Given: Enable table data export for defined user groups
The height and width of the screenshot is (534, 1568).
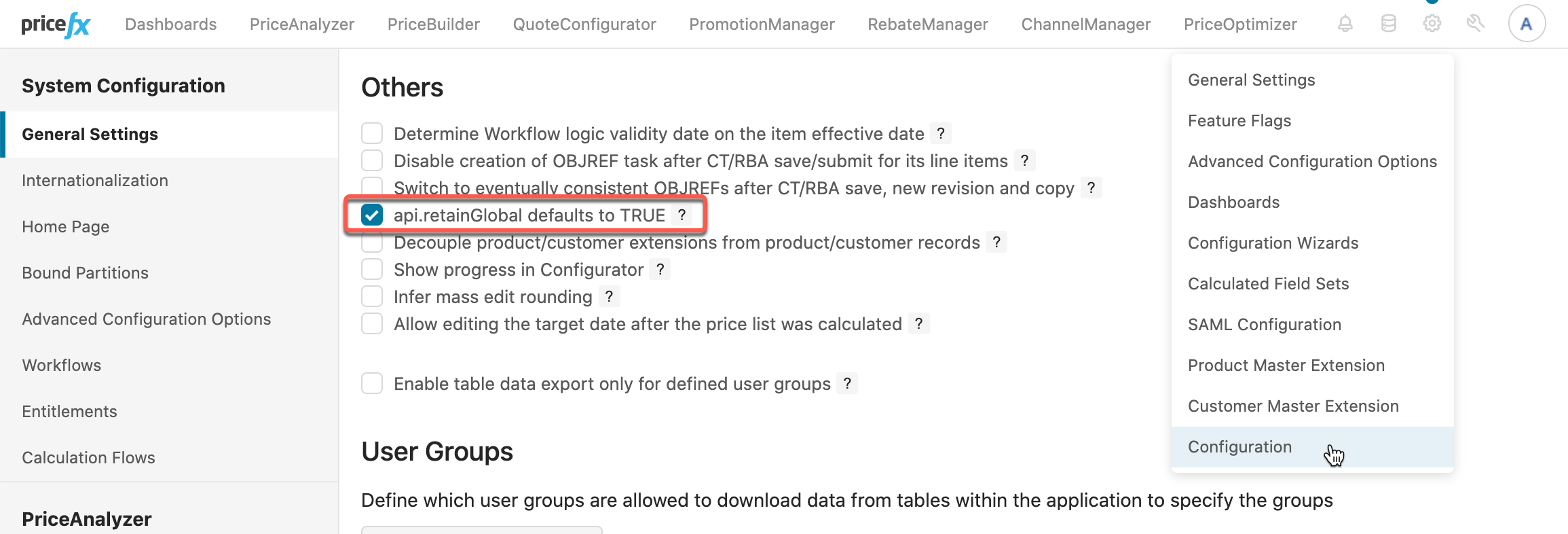Looking at the screenshot, I should coord(372,384).
